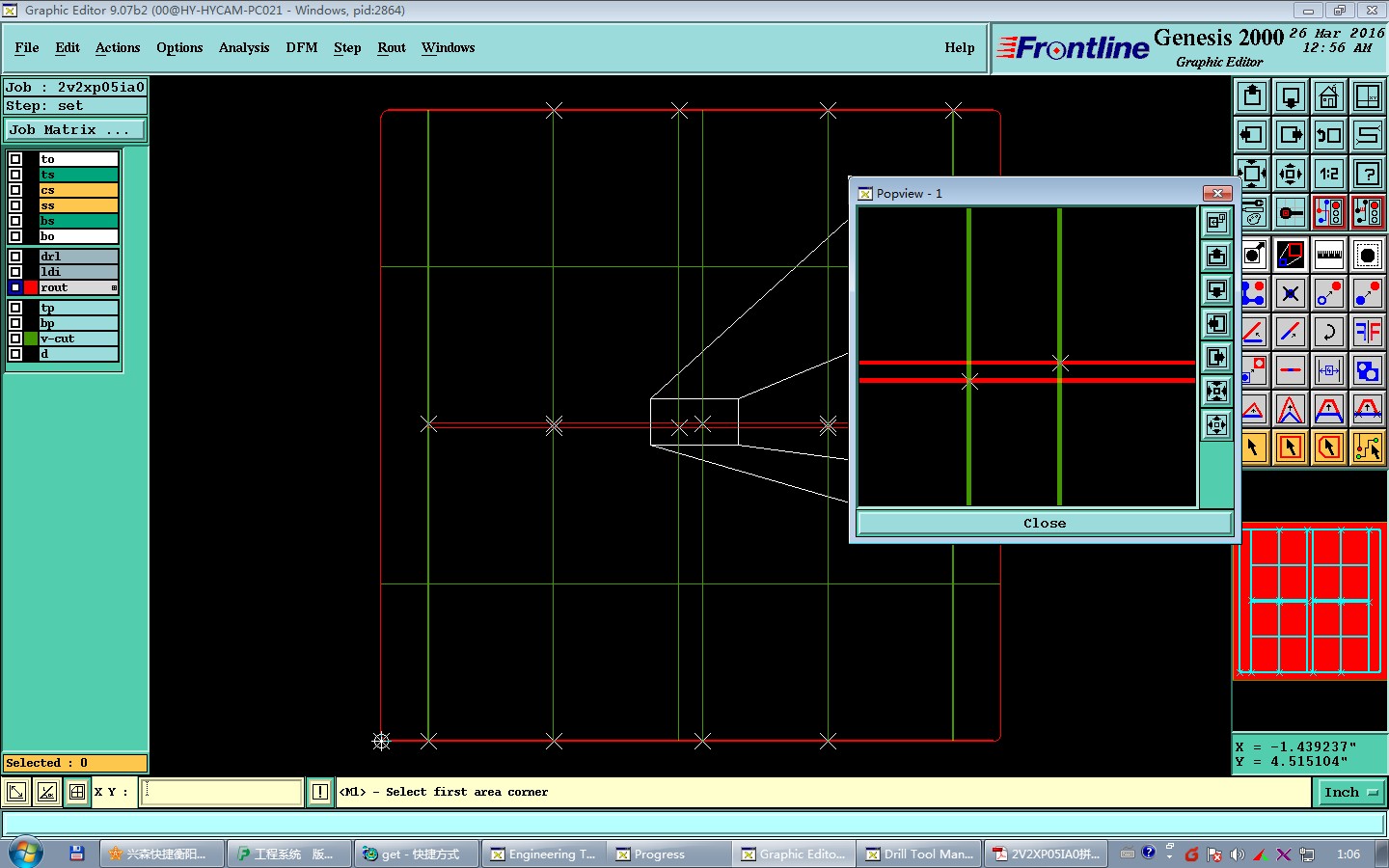Toggle display checkbox for layer v-cut

pyautogui.click(x=15, y=339)
